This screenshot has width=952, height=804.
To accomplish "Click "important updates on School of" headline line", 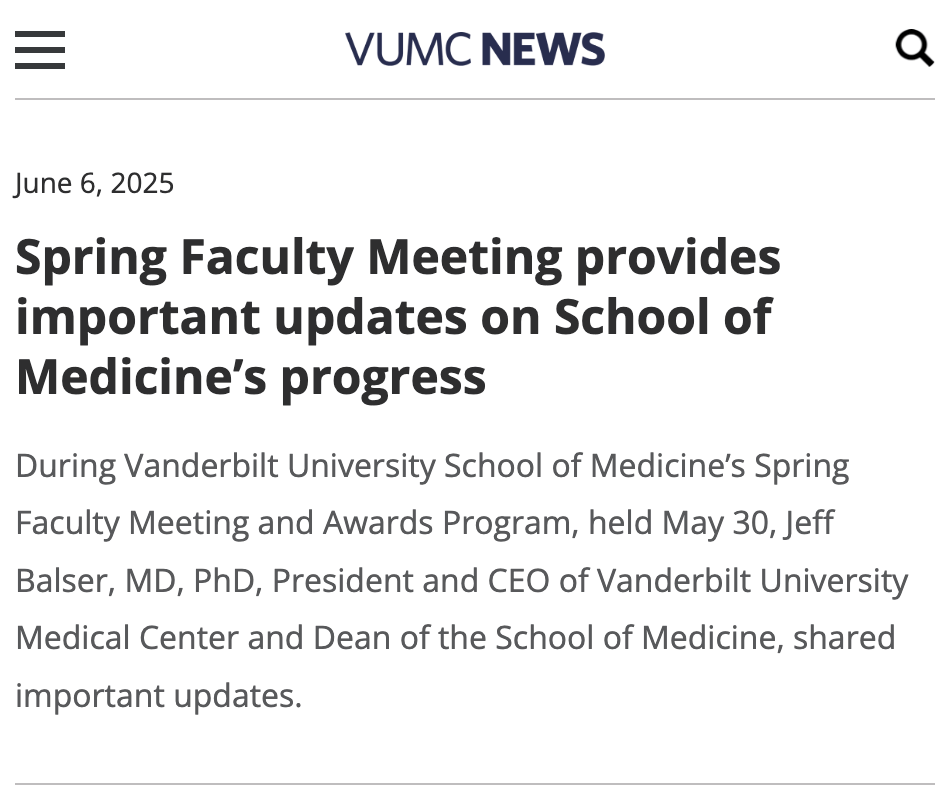I will 394,317.
